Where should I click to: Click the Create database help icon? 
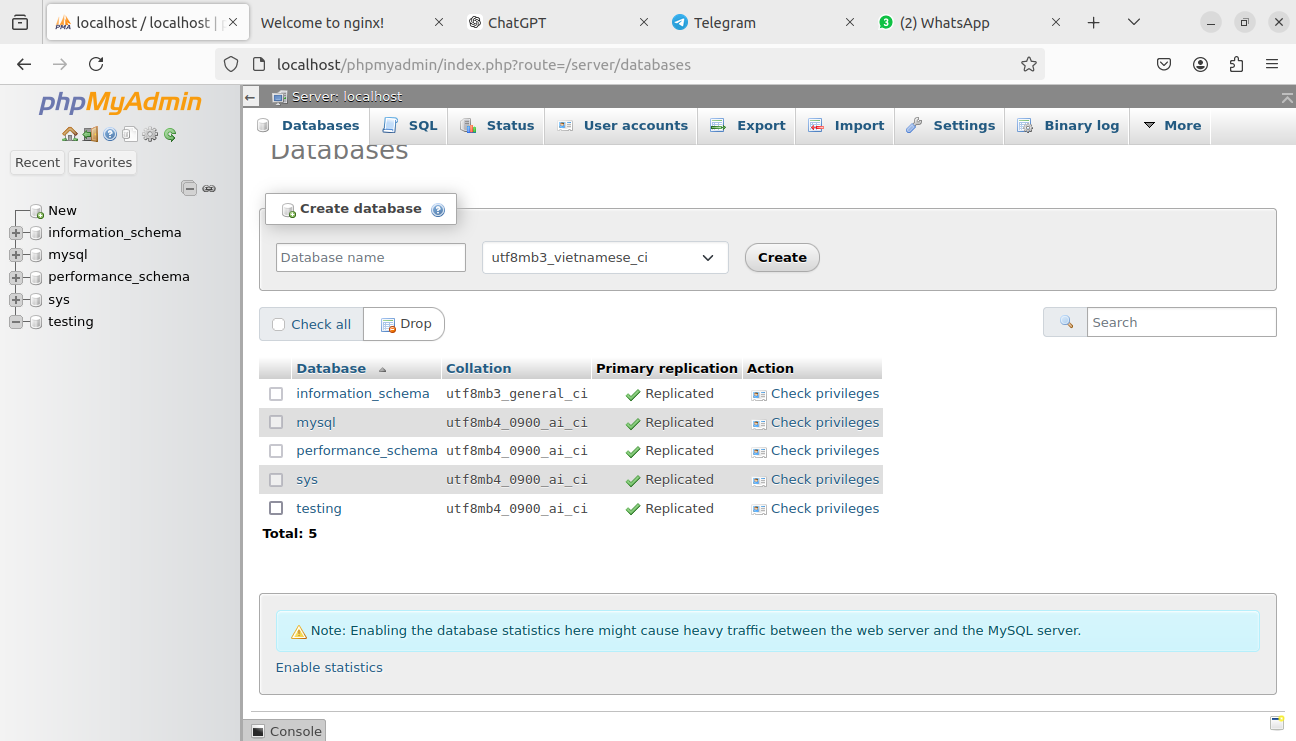438,210
